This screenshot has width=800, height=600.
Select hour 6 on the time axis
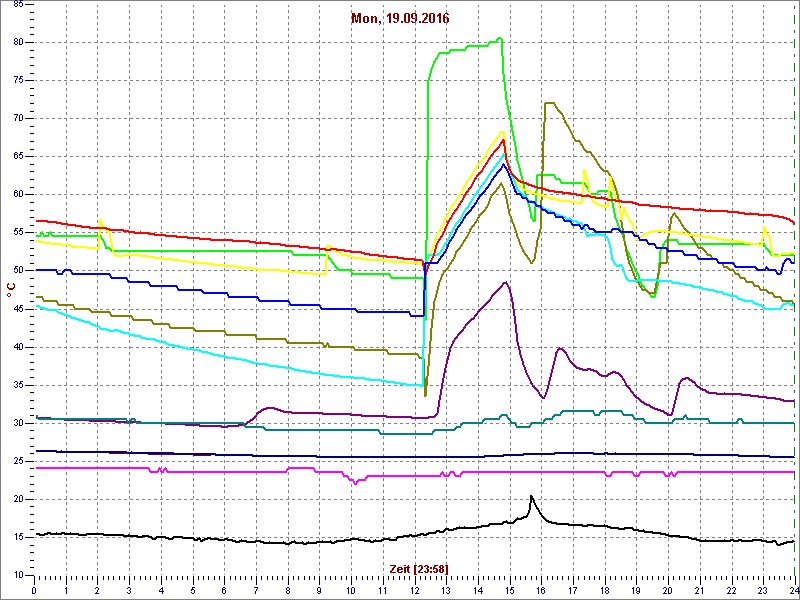pos(224,590)
